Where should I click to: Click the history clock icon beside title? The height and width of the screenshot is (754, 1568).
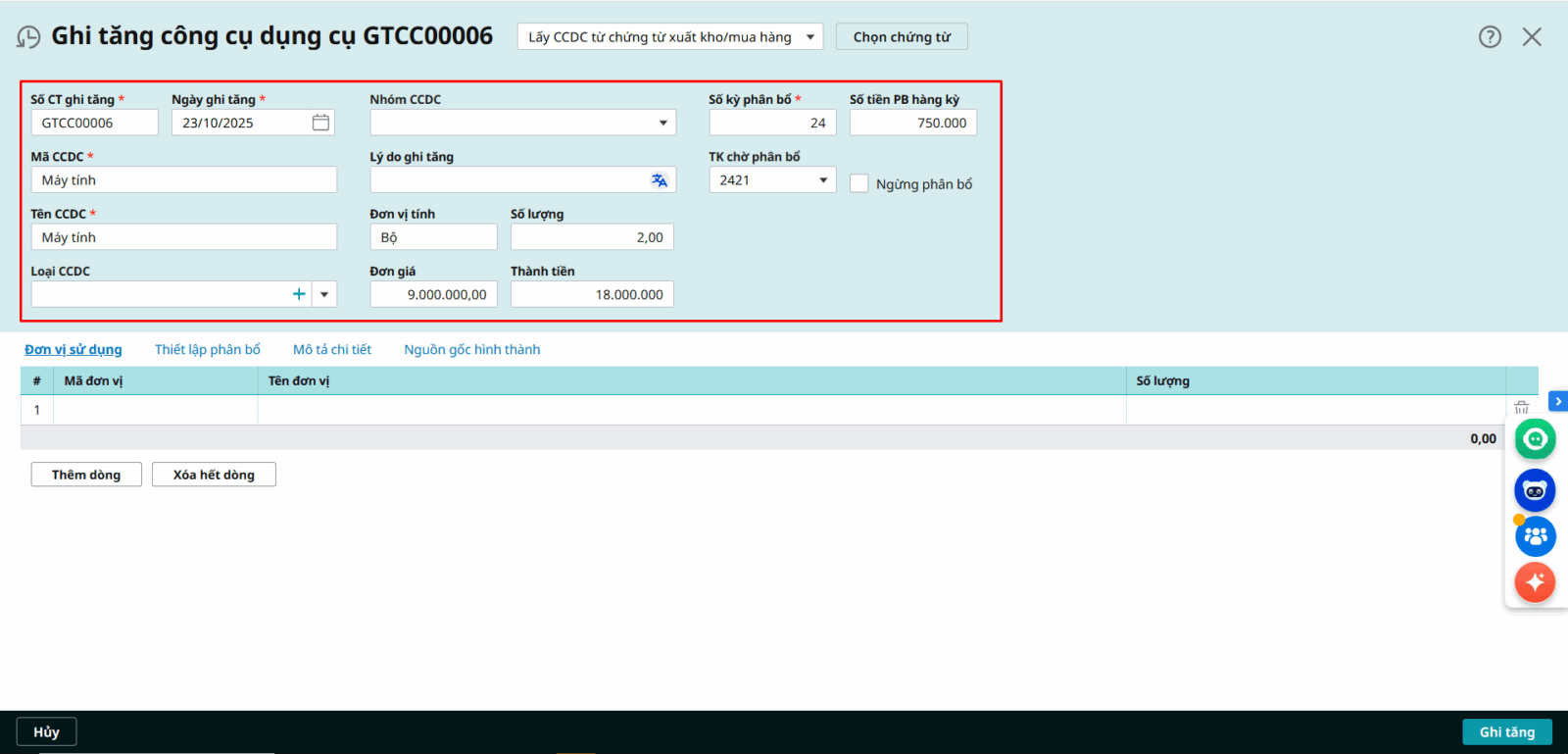(28, 37)
